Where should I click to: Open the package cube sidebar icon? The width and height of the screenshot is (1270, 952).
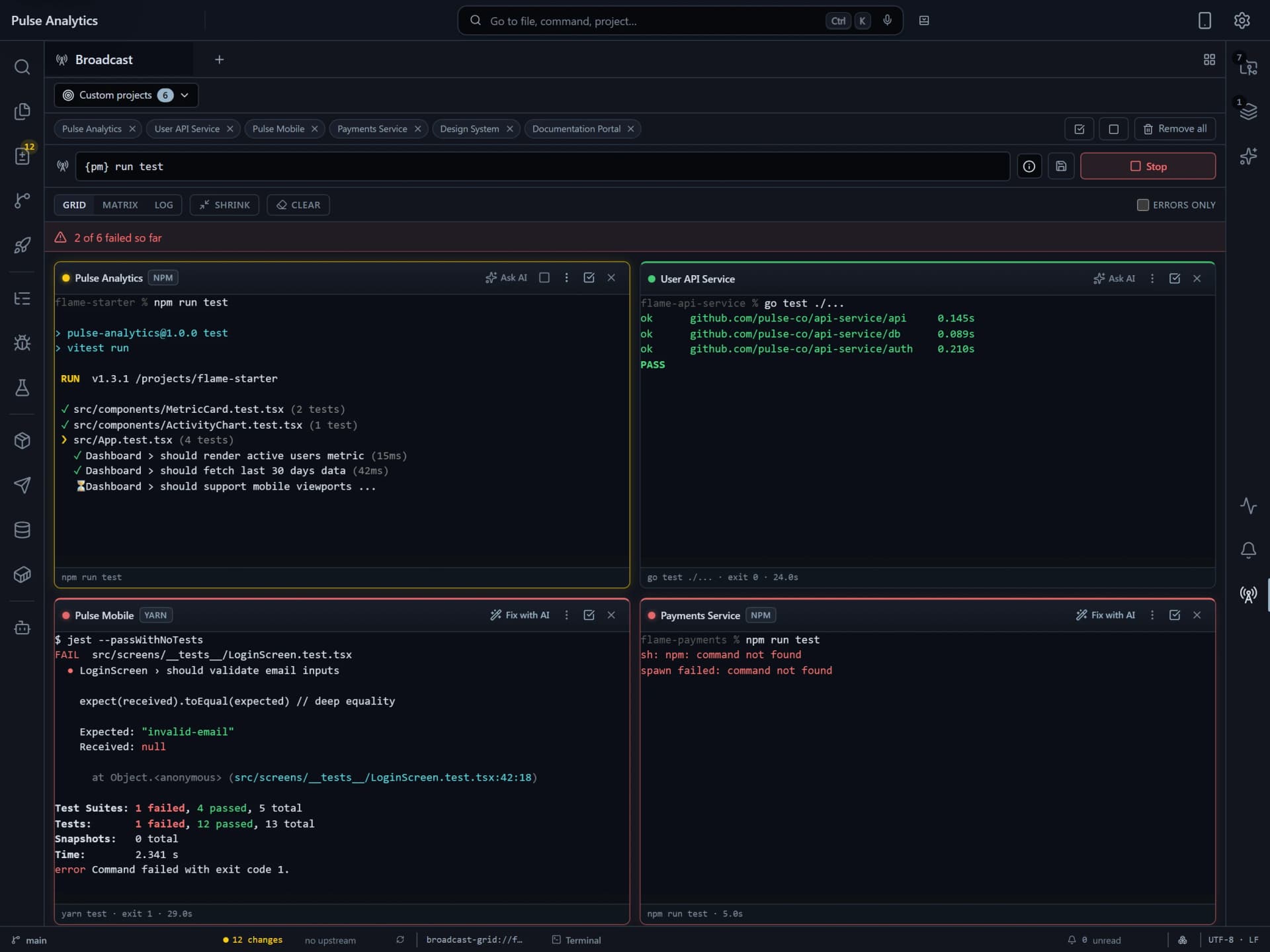[x=22, y=441]
